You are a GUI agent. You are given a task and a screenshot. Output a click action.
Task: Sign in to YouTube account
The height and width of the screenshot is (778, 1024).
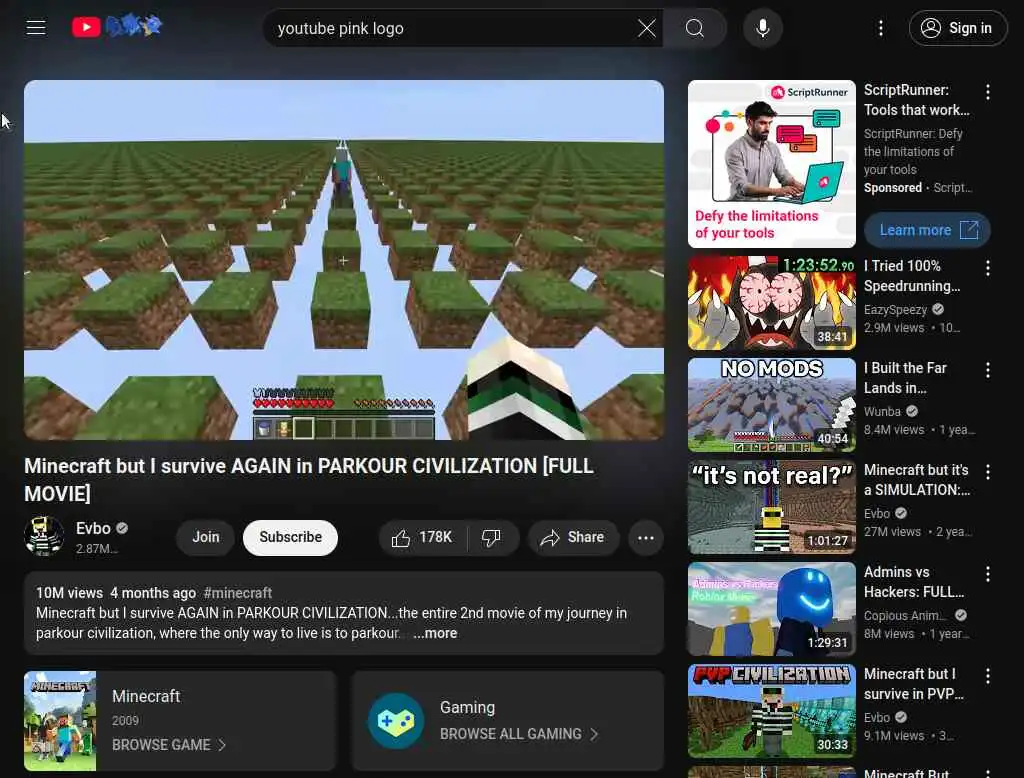tap(957, 28)
